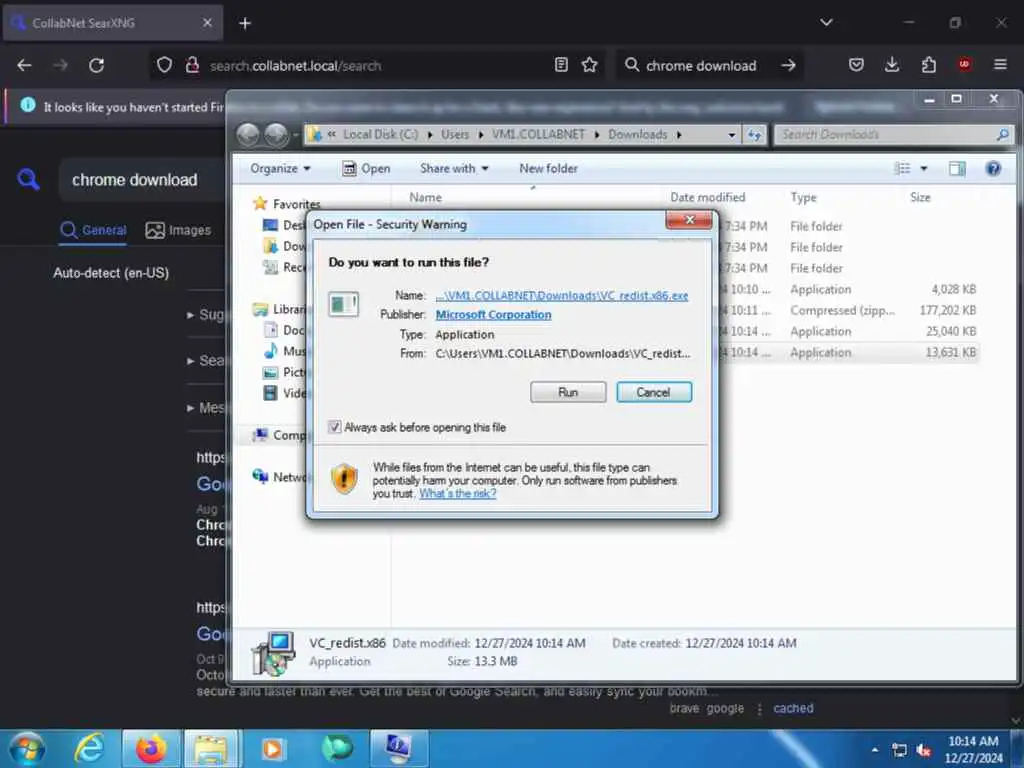Click Favorites in the navigation pane
Viewport: 1024px width, 768px height.
pos(296,204)
